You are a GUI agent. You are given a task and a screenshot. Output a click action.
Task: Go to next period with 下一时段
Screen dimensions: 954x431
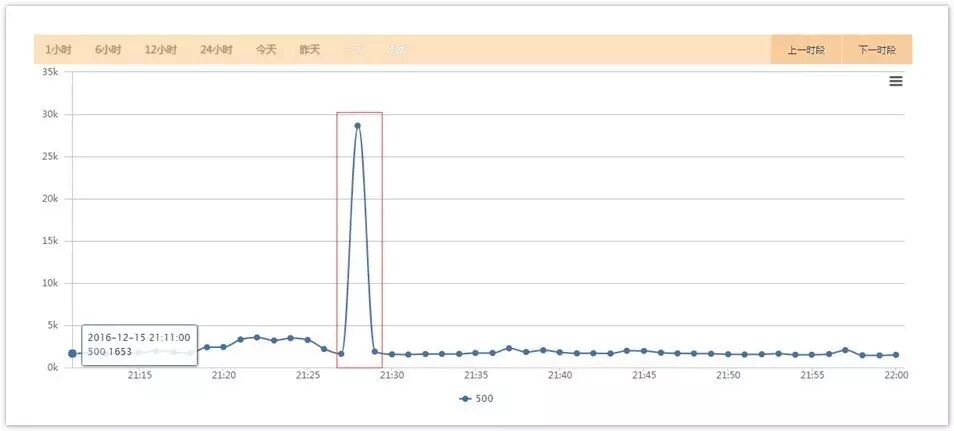point(877,50)
